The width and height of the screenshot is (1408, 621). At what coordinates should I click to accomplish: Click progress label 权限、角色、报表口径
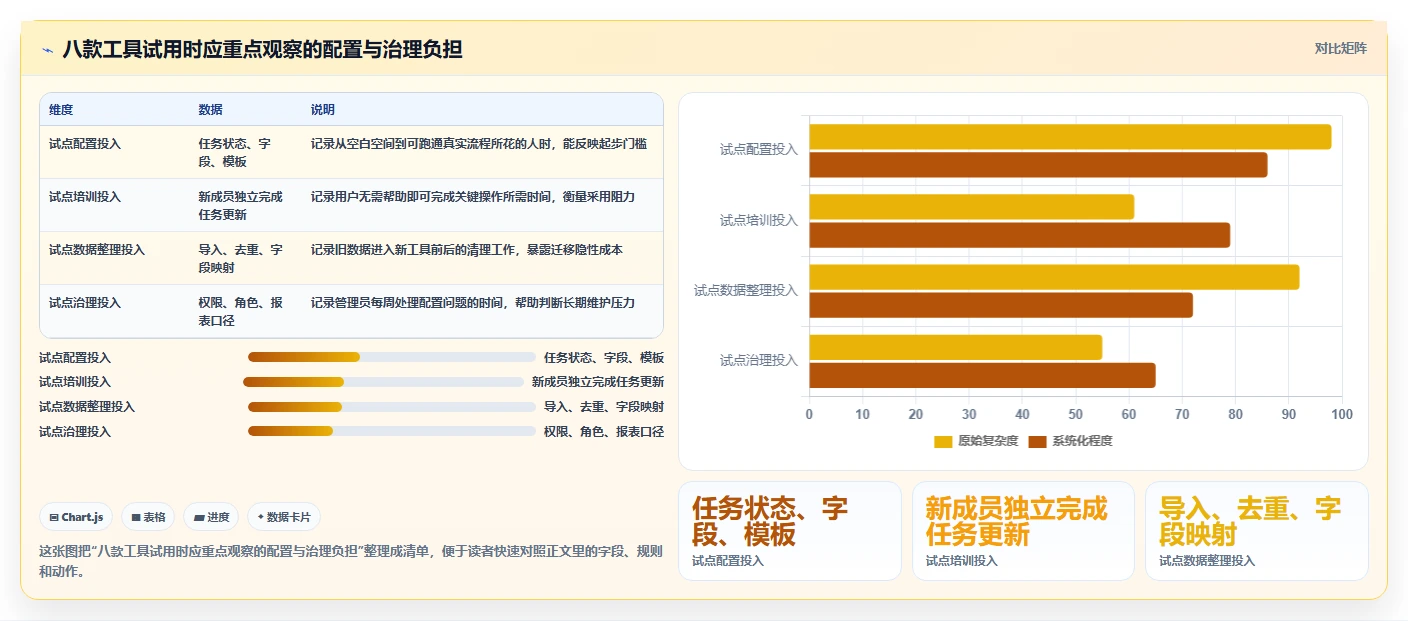(604, 432)
